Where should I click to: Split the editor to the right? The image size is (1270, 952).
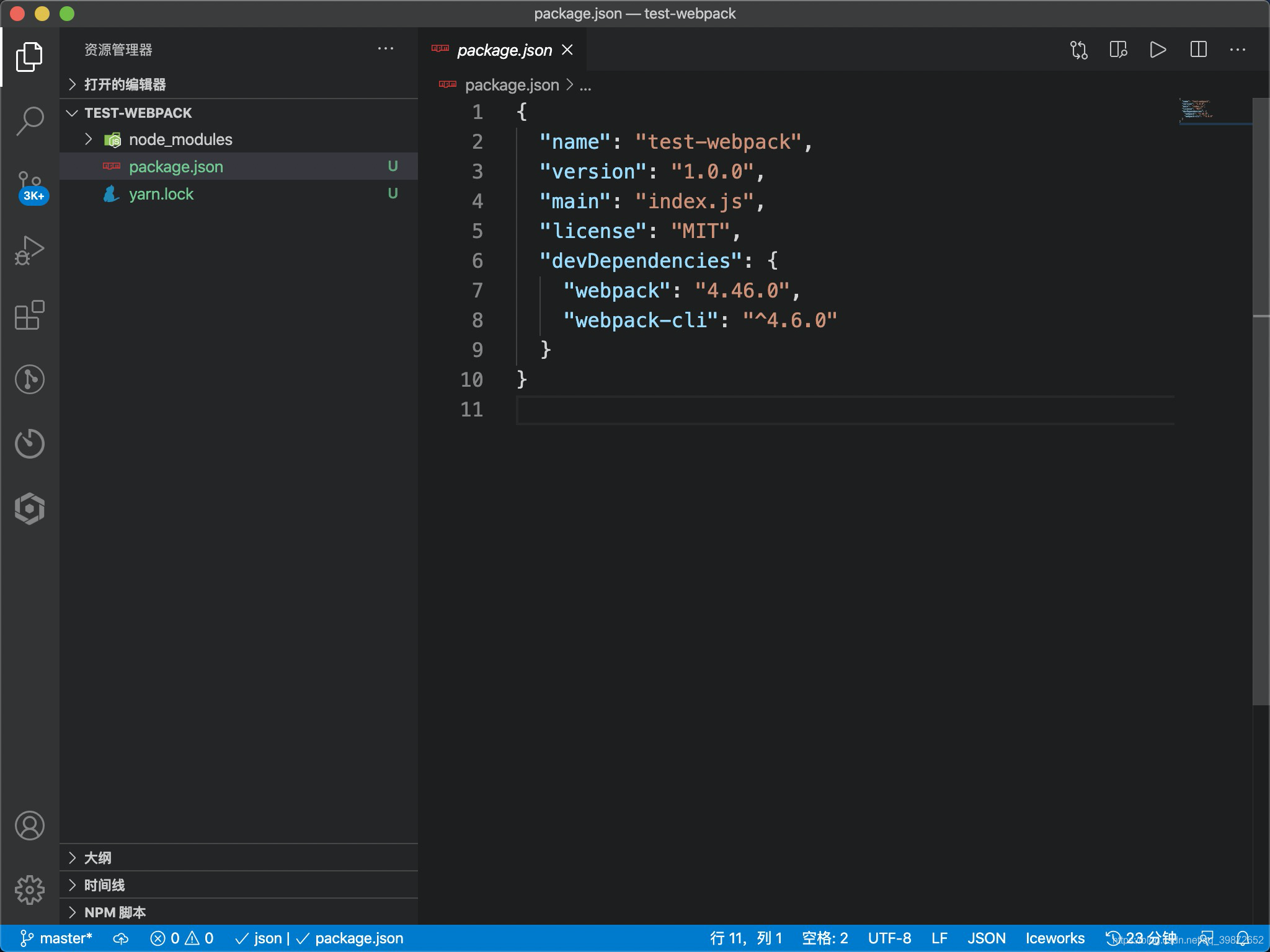click(1198, 50)
